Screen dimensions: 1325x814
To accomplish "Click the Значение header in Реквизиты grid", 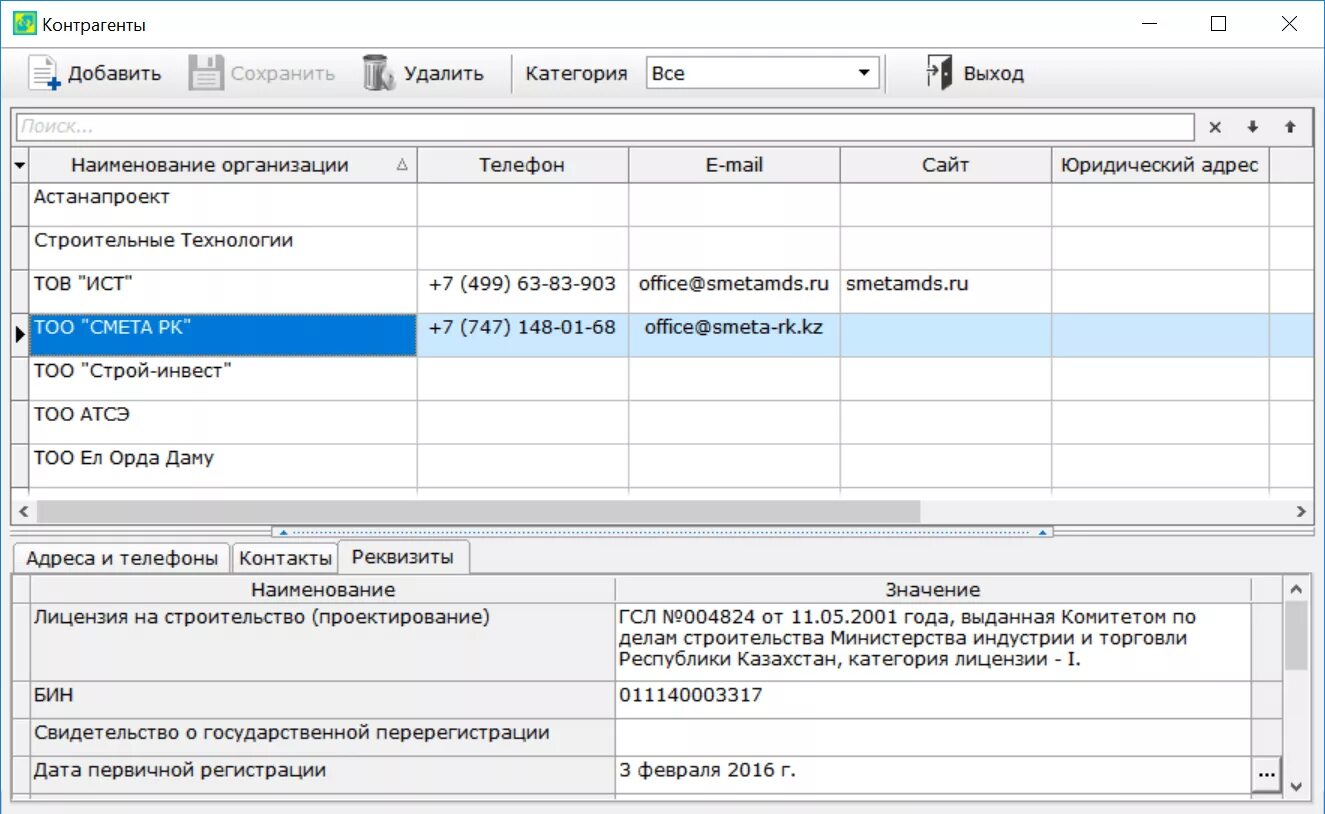I will click(x=933, y=590).
